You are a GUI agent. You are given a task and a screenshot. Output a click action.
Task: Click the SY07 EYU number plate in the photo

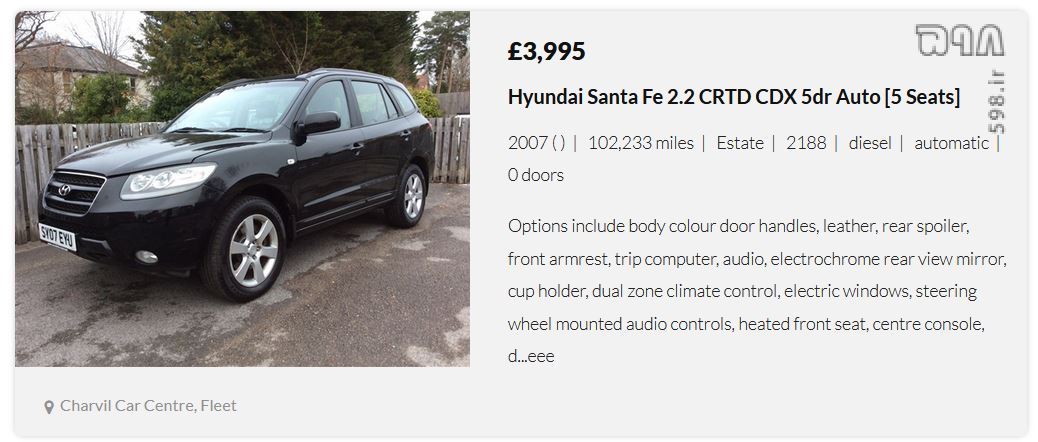58,236
